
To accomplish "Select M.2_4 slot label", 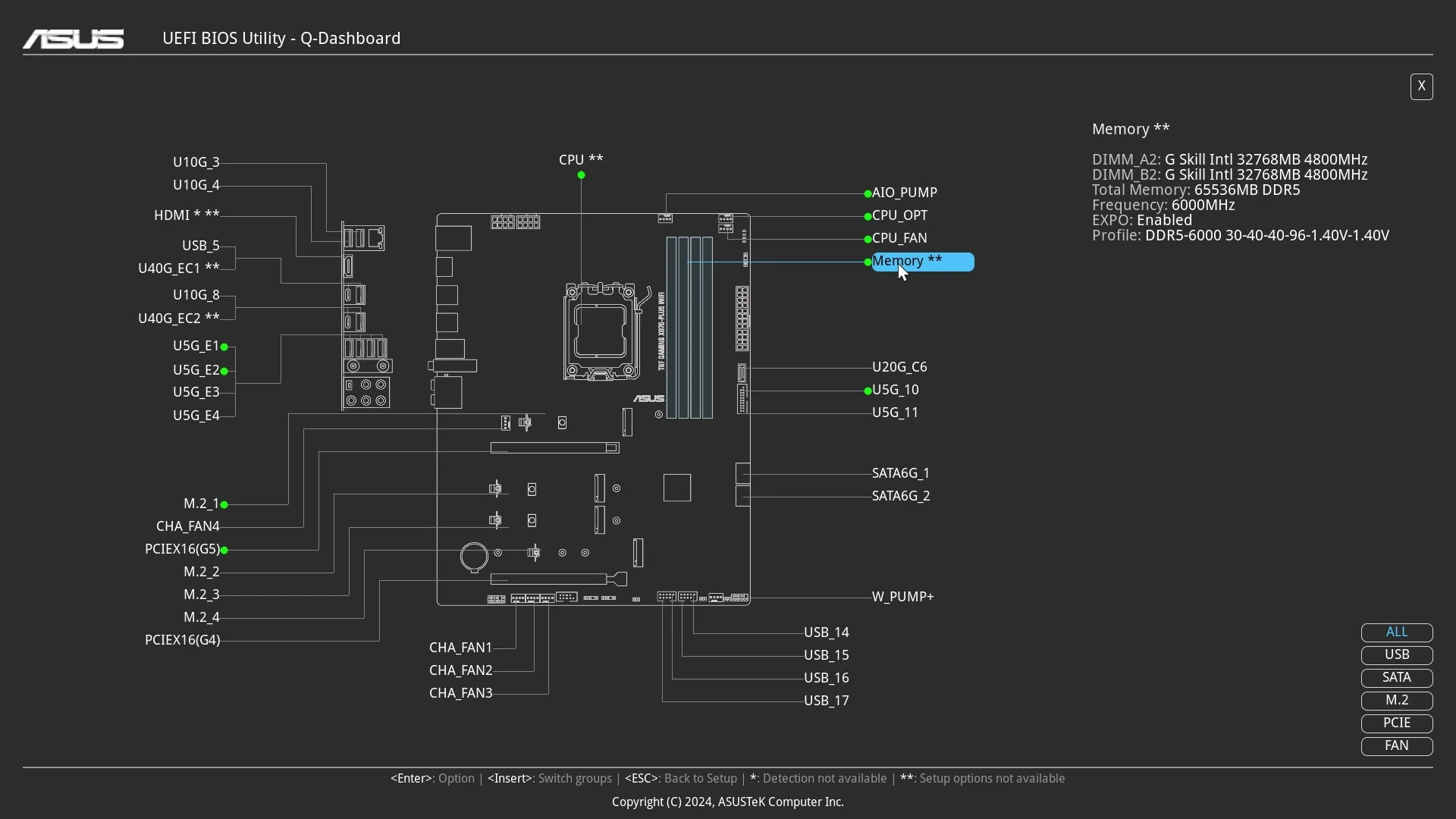I will click(201, 617).
